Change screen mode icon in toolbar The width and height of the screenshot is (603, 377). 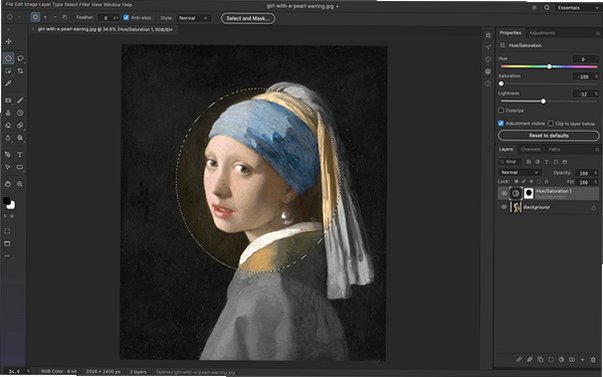[x=8, y=244]
